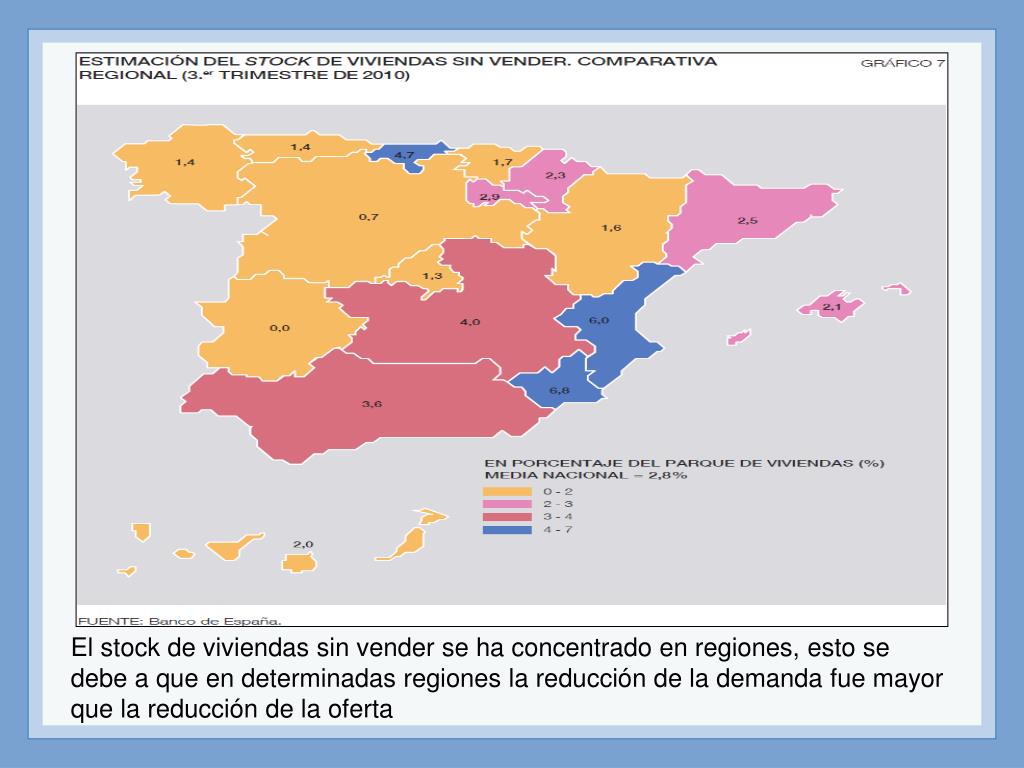Click the value 6,8 on the map
This screenshot has width=1024, height=768.
pyautogui.click(x=559, y=391)
